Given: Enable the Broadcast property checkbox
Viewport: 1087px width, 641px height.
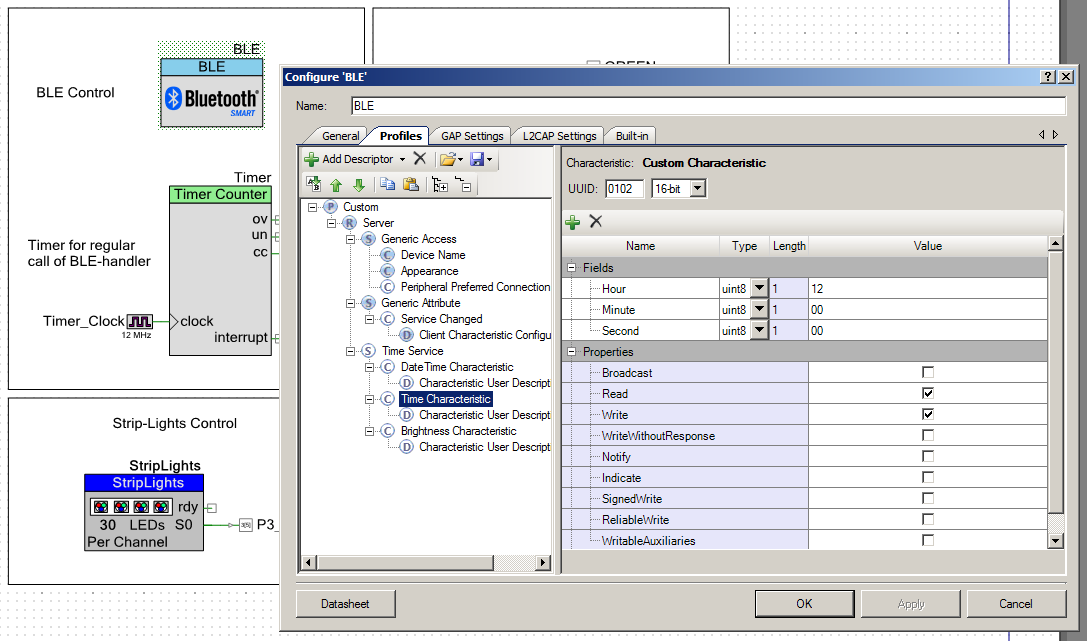Looking at the screenshot, I should click(x=928, y=372).
